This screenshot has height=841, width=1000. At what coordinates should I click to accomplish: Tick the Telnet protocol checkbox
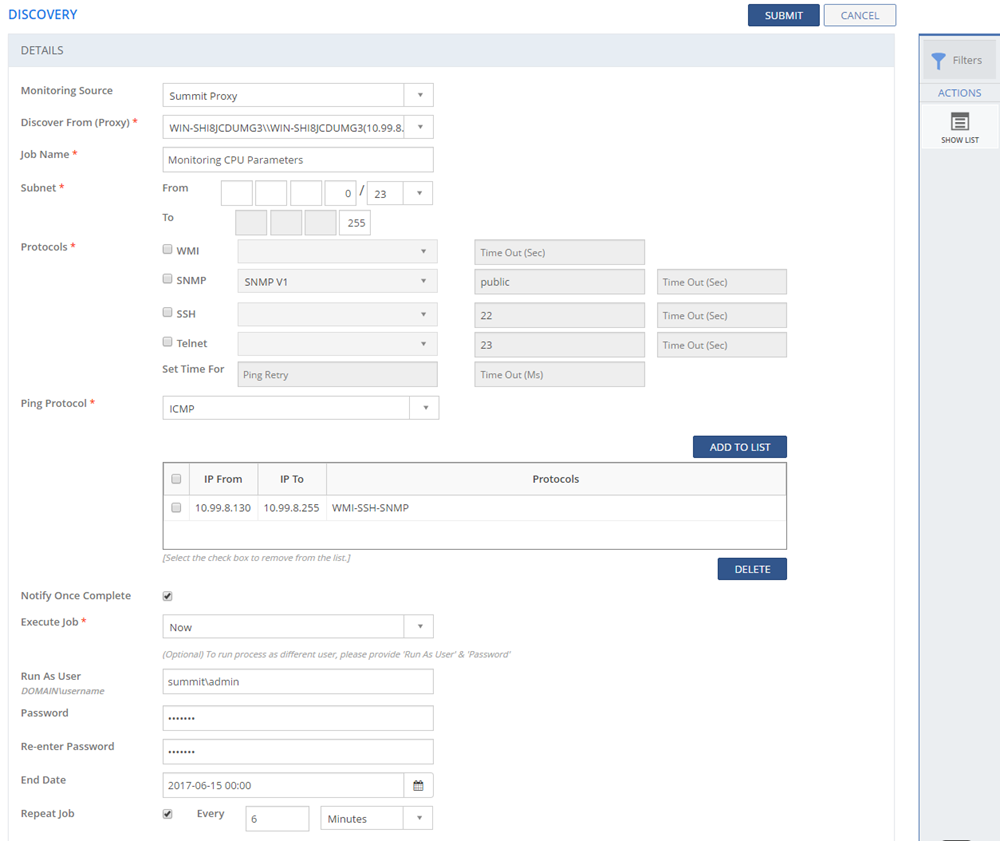(167, 342)
